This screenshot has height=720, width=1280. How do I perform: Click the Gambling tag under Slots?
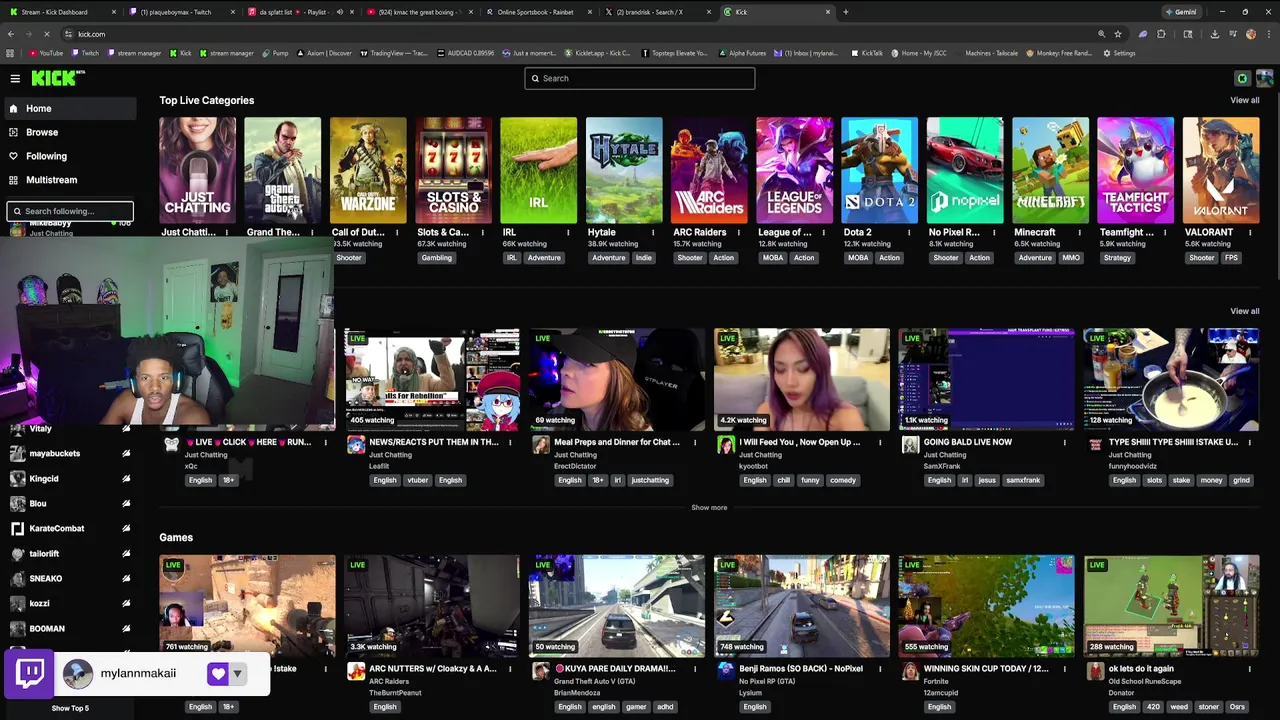coord(436,258)
